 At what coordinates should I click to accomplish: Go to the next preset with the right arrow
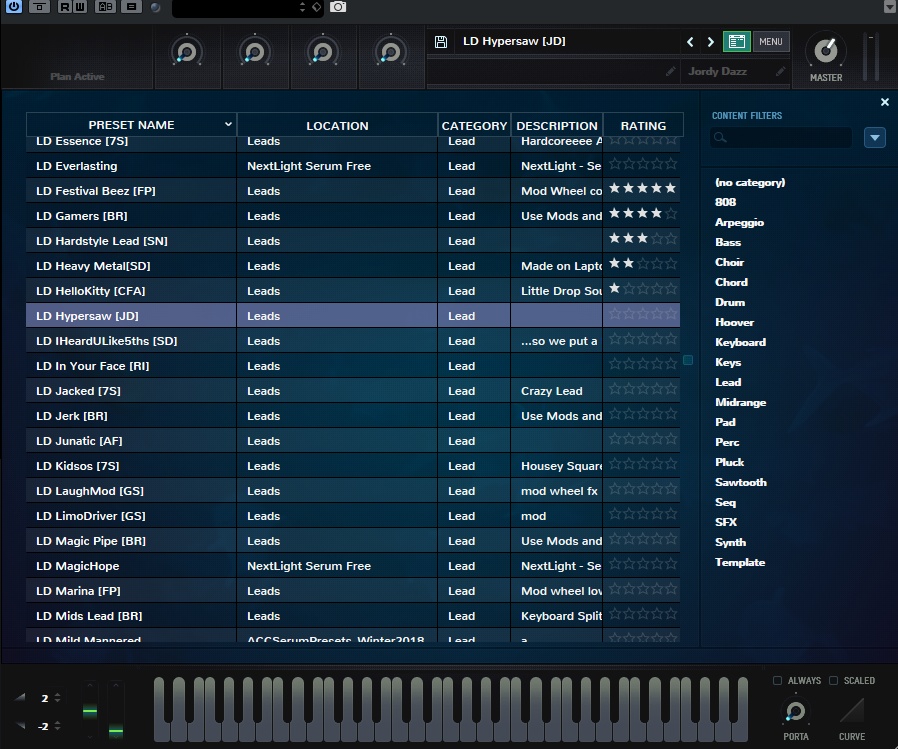(x=711, y=41)
